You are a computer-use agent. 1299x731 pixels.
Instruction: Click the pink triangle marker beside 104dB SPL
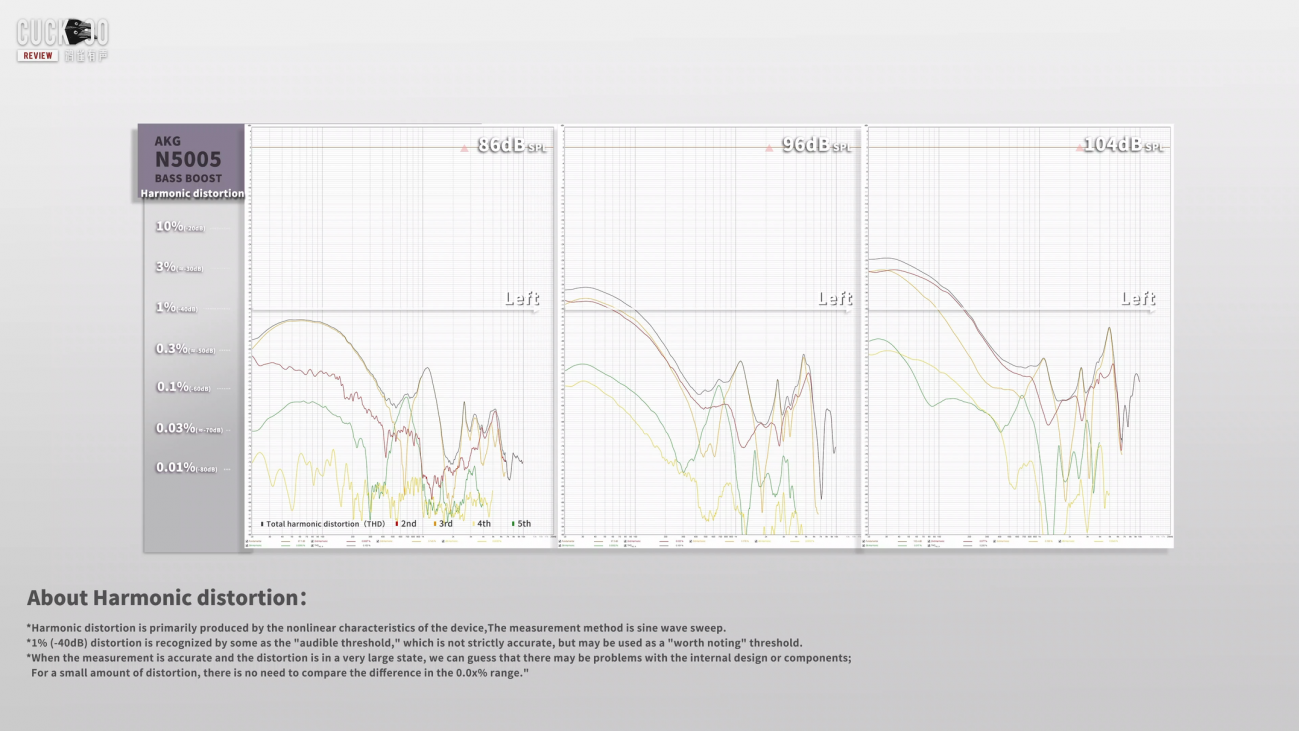point(1078,147)
